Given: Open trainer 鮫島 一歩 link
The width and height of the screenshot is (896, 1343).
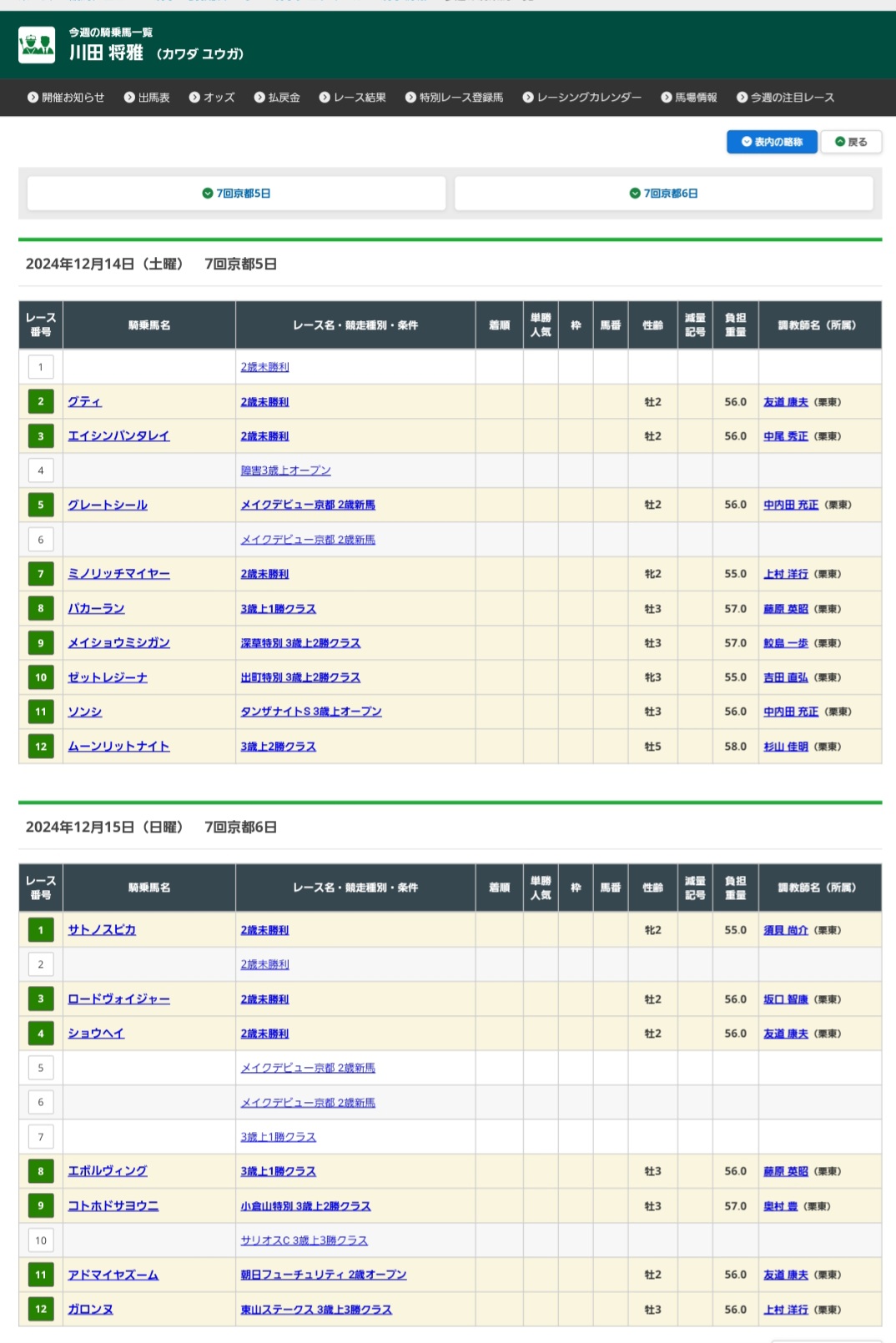Looking at the screenshot, I should tap(786, 643).
